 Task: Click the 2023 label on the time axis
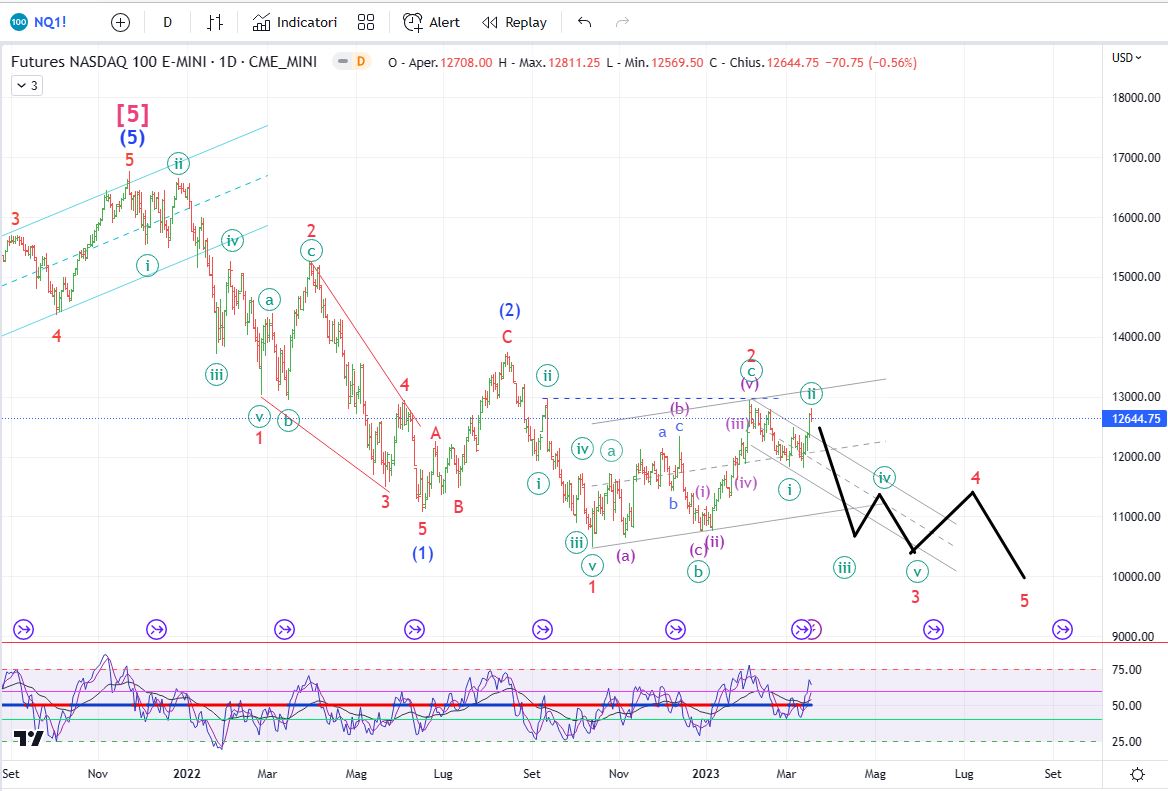[705, 773]
